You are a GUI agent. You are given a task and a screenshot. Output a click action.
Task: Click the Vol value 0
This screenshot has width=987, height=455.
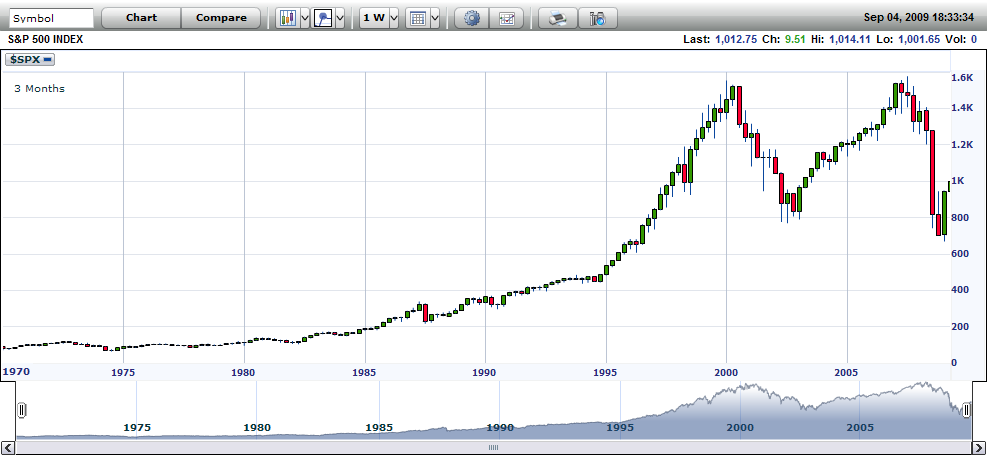(973, 40)
